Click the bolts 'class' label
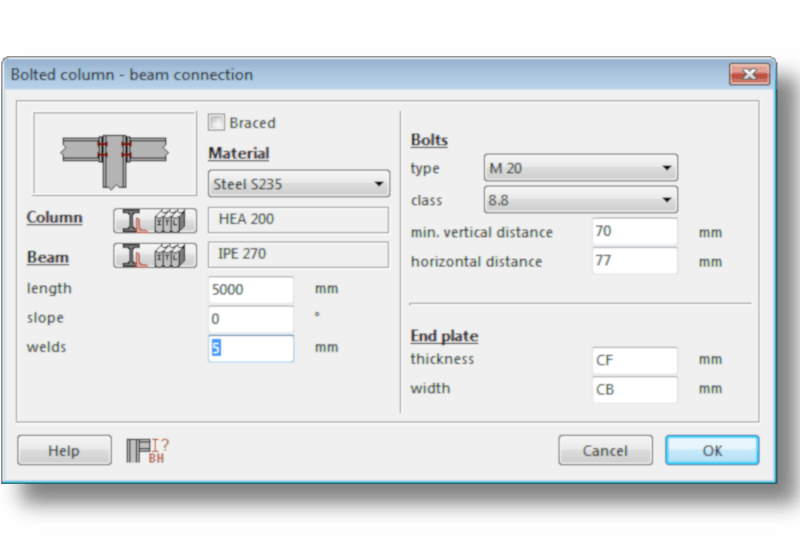Screen dimensions: 800x550 click(427, 201)
